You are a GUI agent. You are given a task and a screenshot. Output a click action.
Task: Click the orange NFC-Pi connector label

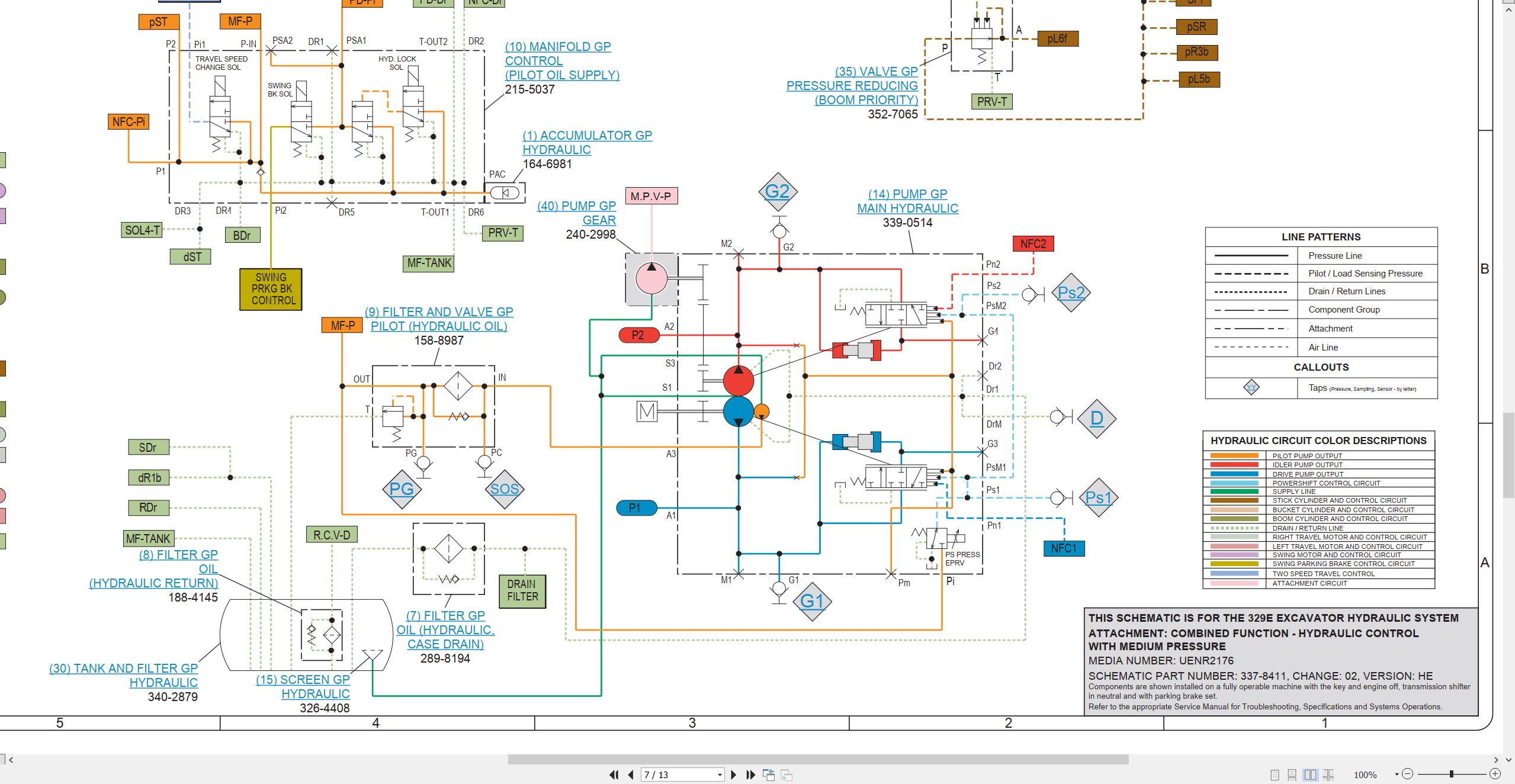point(128,122)
